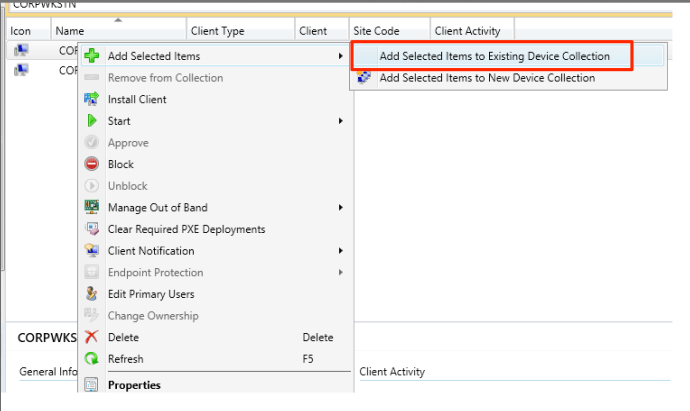The image size is (690, 411).
Task: Click the green Start arrow icon
Action: (92, 121)
